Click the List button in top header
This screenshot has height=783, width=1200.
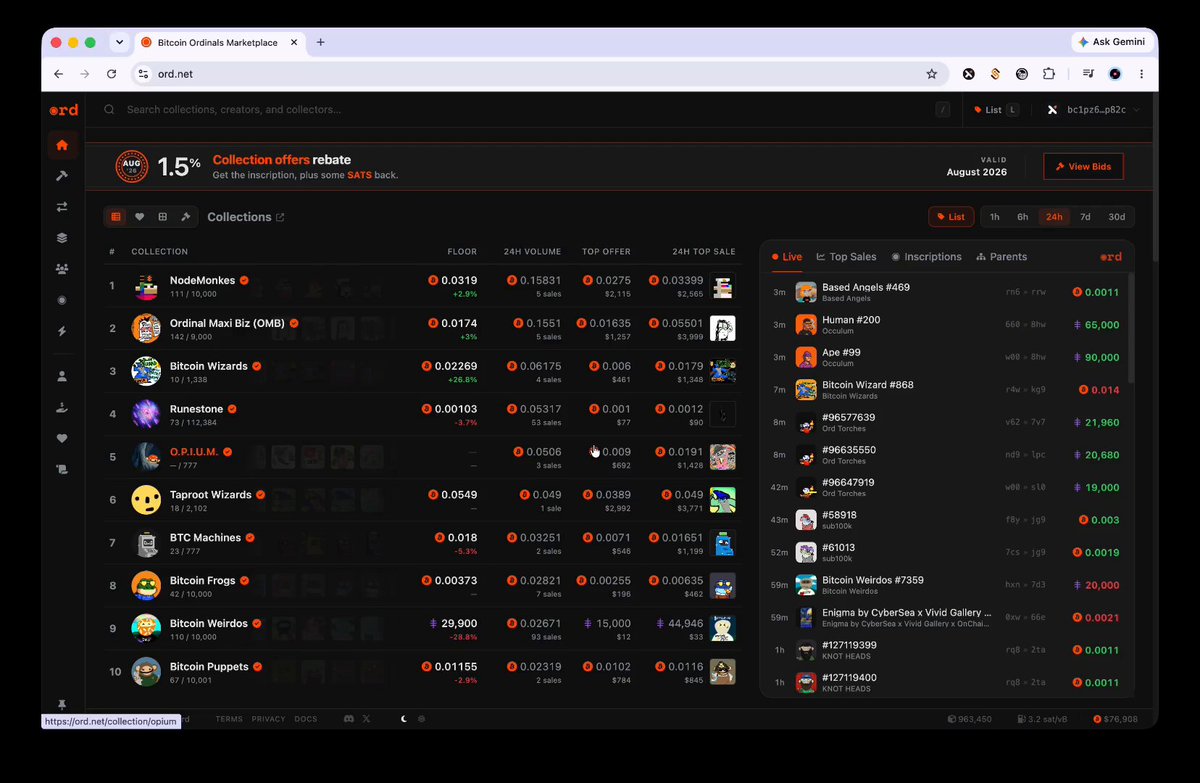(x=995, y=110)
